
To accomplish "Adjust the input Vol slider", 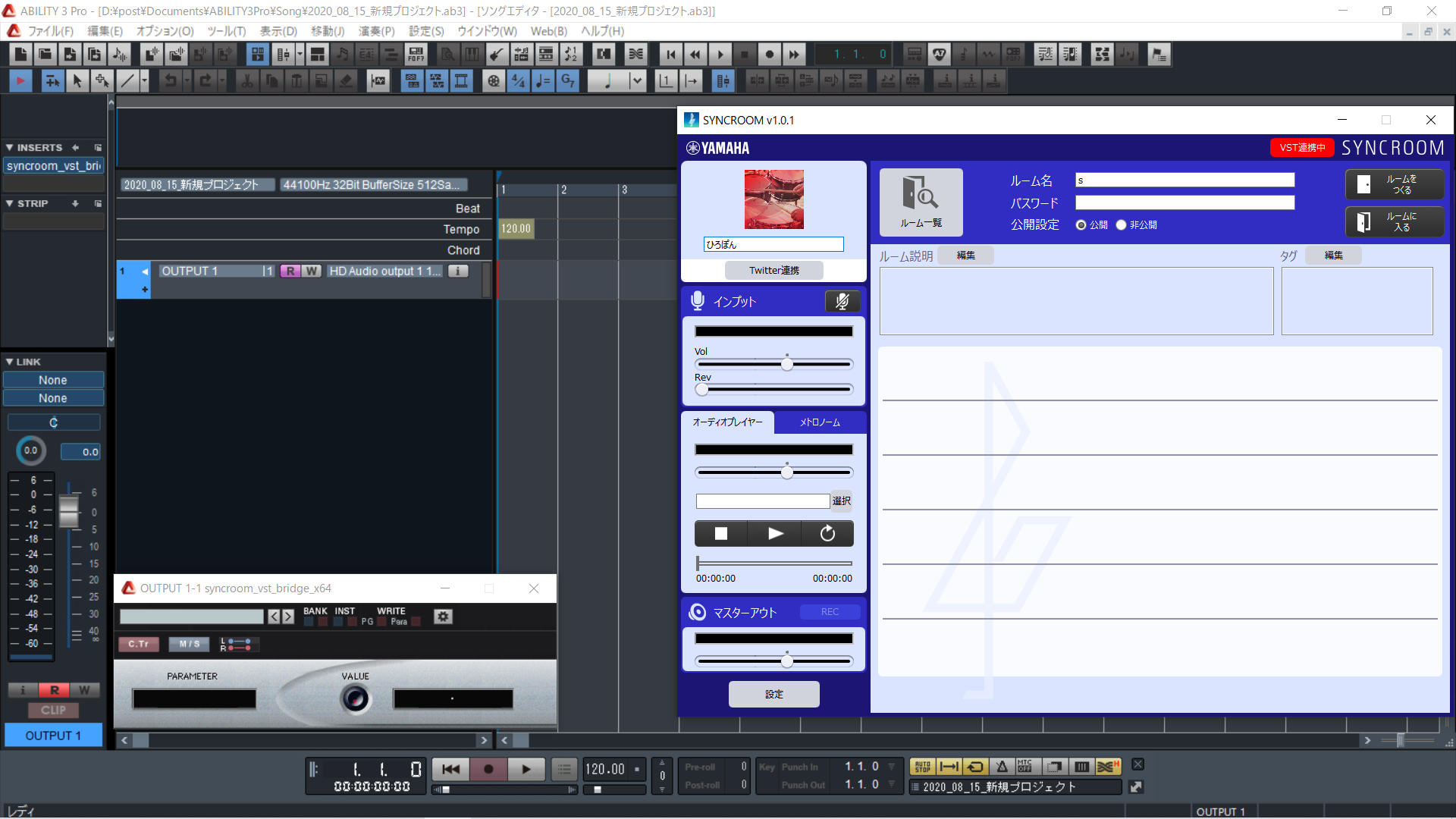I will click(787, 365).
